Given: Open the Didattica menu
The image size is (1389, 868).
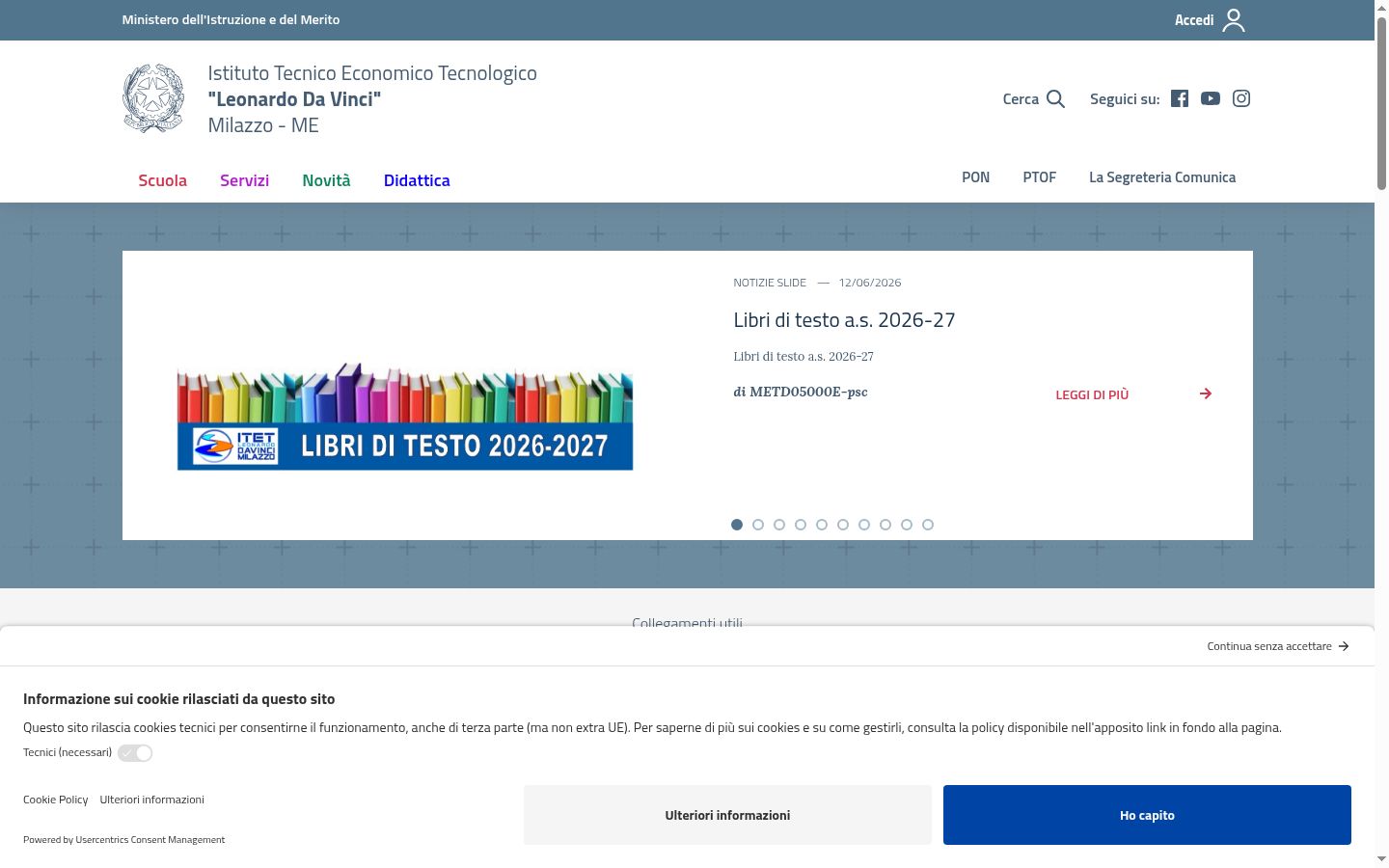Looking at the screenshot, I should (417, 180).
